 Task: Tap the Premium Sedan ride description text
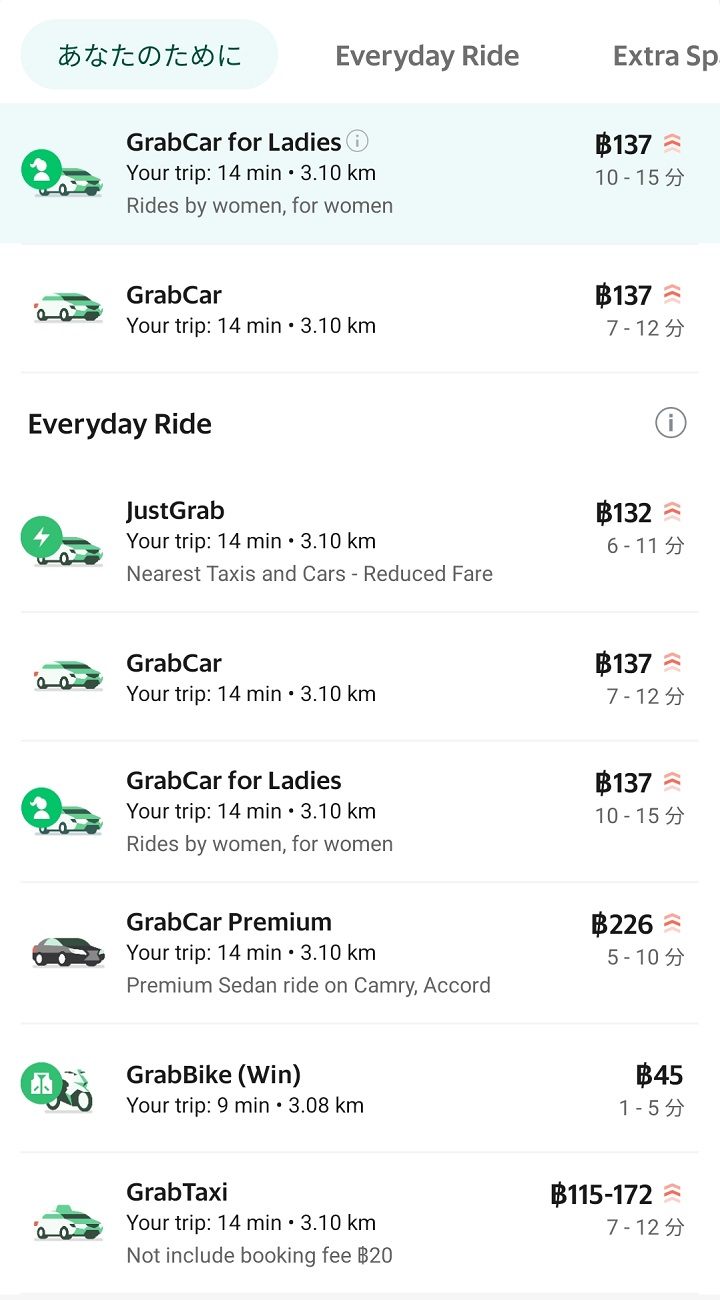coord(308,985)
